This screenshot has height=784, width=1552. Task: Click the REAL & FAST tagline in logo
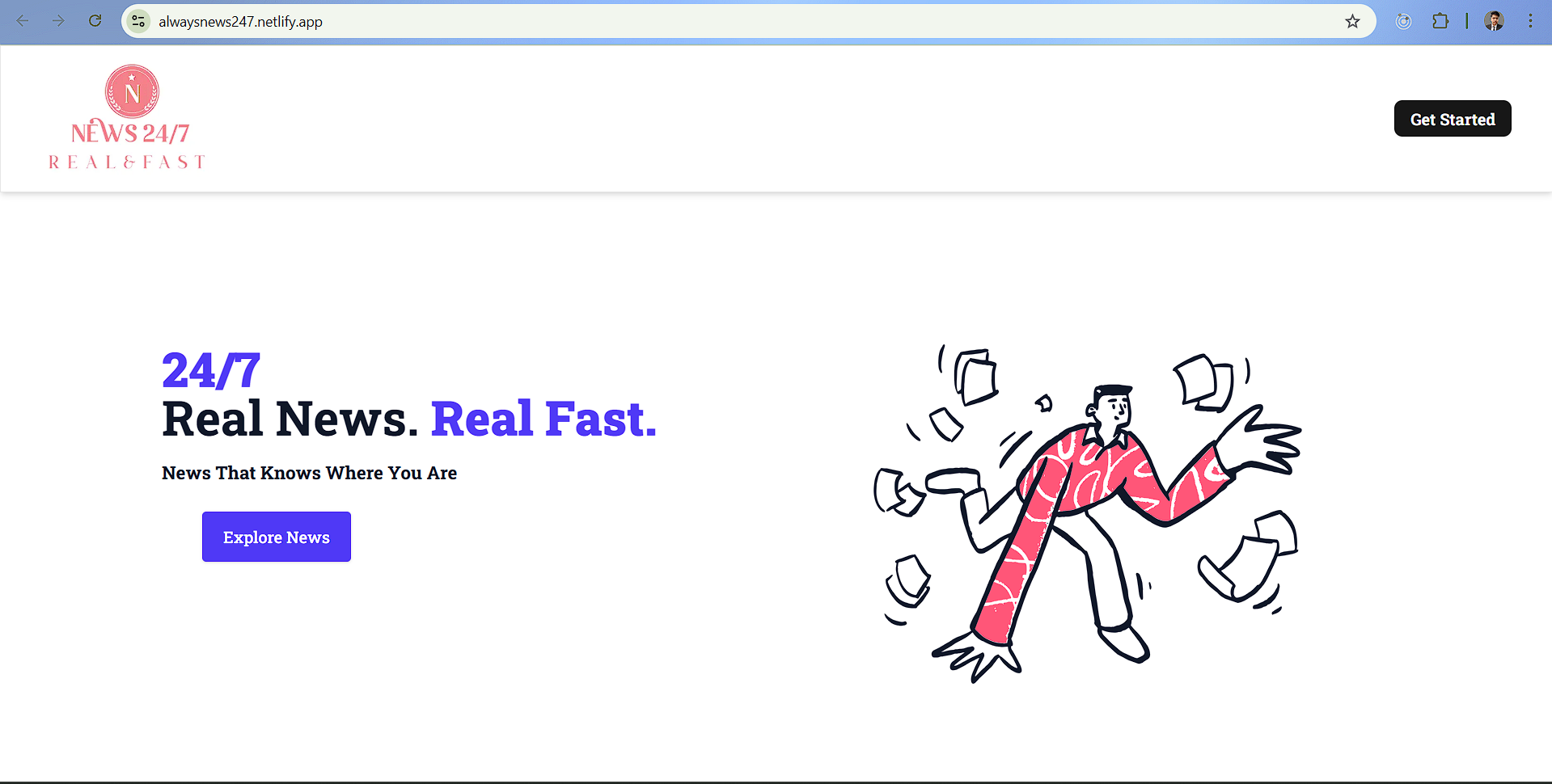(x=127, y=162)
